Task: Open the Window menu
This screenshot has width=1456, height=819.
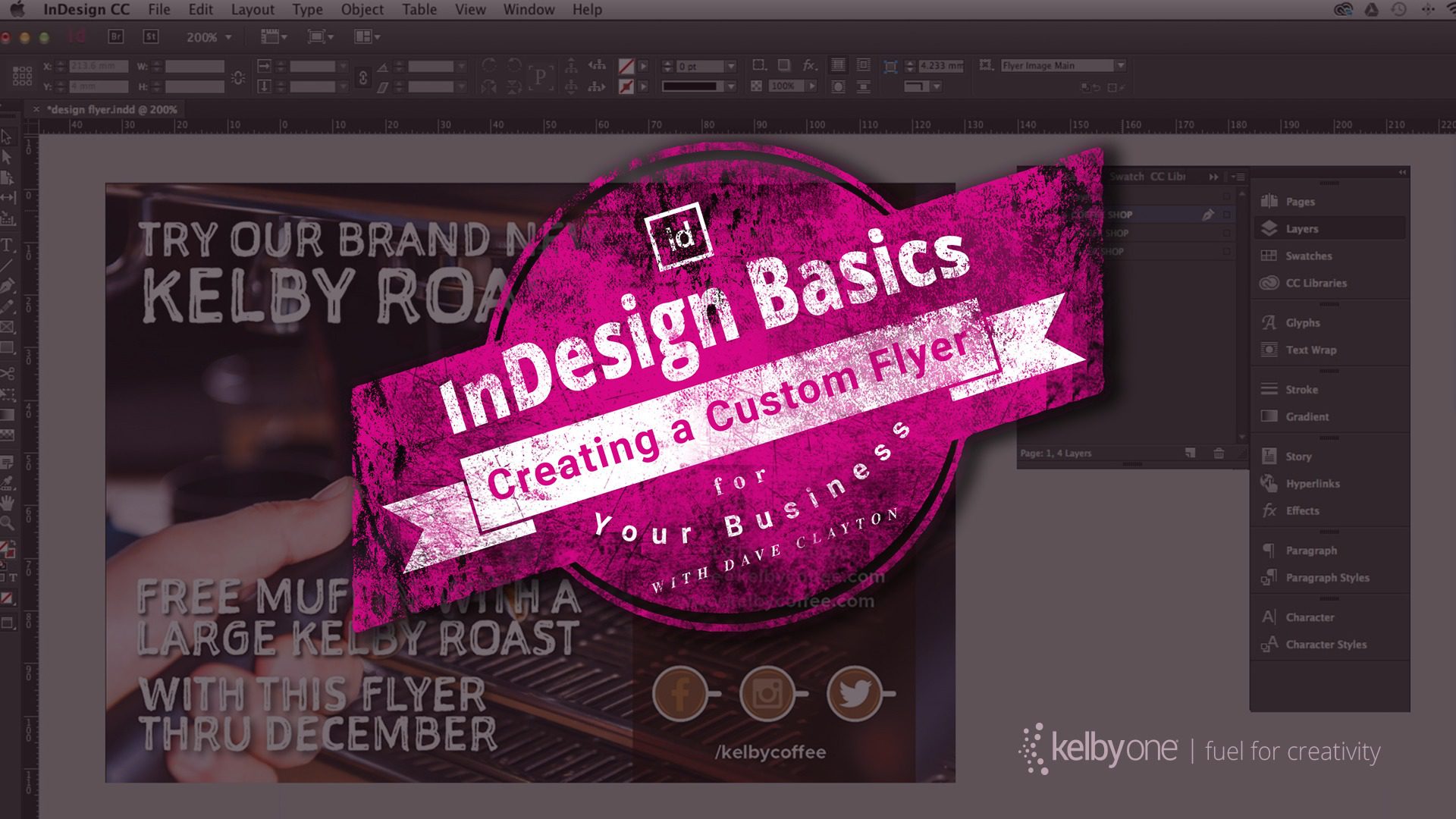Action: pos(529,10)
